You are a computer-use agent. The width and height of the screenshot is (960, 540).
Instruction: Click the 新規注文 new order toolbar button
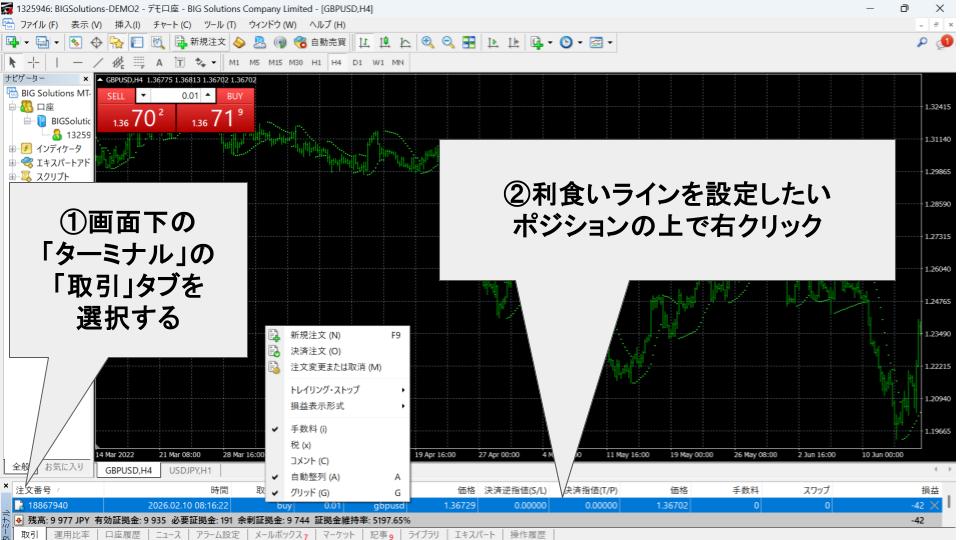[x=200, y=43]
